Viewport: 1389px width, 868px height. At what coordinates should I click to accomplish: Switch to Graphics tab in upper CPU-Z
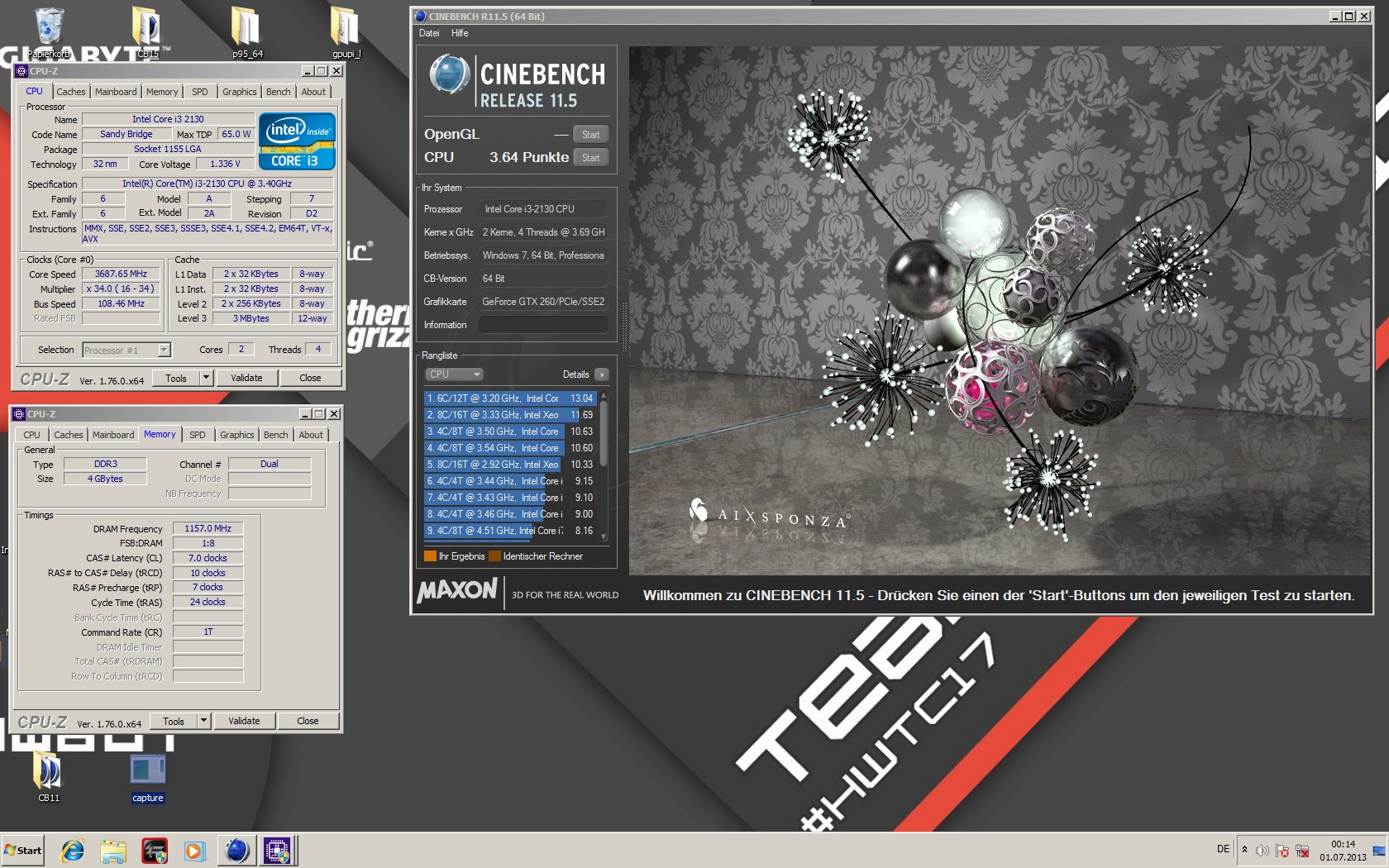coord(240,92)
